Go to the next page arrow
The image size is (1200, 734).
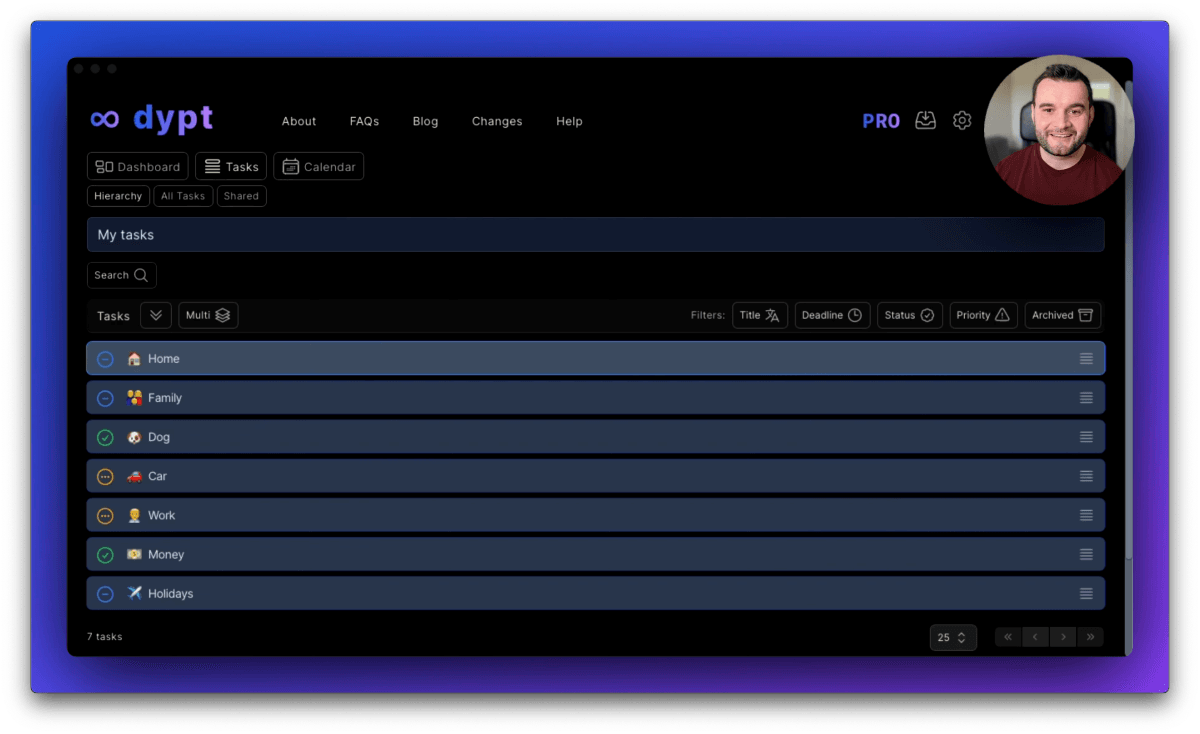[1063, 637]
